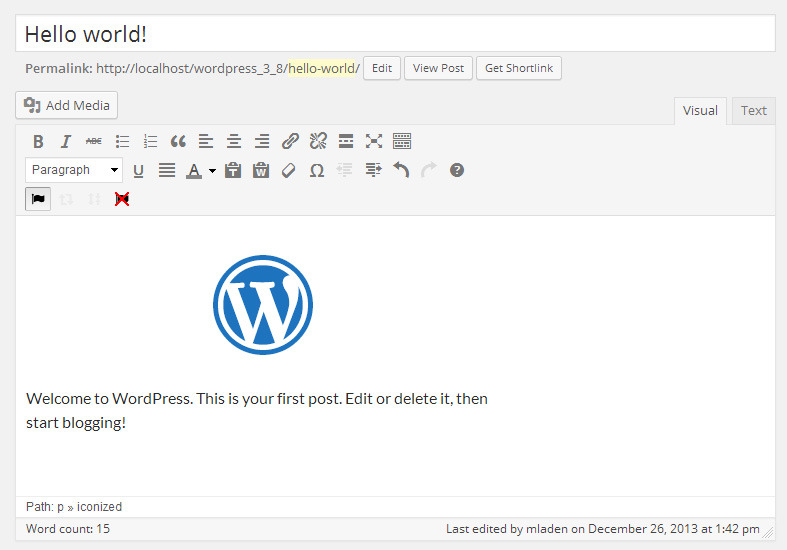
Task: Click the editor resize handle corner
Action: tap(768, 534)
